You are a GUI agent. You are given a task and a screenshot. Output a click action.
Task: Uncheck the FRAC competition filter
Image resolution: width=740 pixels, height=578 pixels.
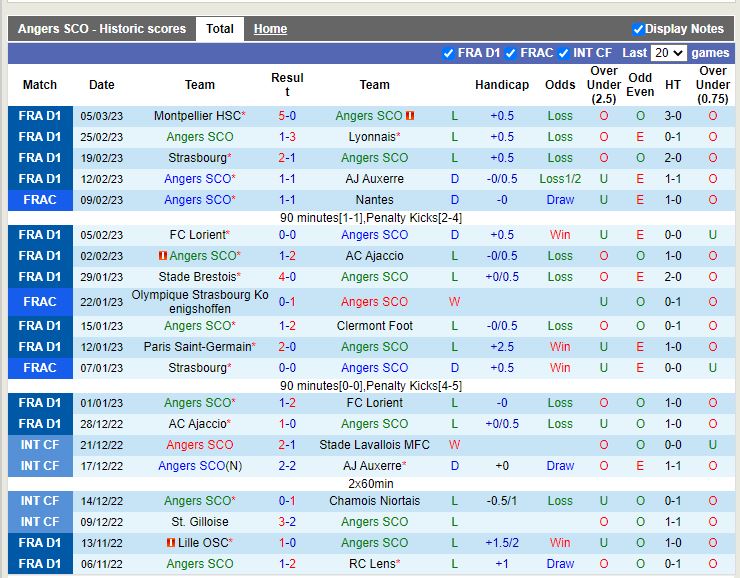click(511, 53)
